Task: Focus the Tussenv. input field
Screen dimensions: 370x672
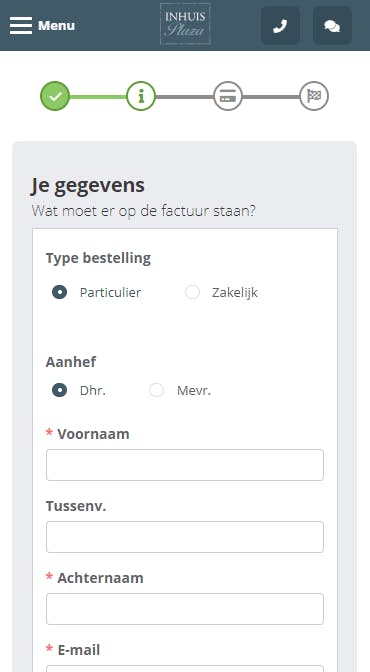Action: 185,537
